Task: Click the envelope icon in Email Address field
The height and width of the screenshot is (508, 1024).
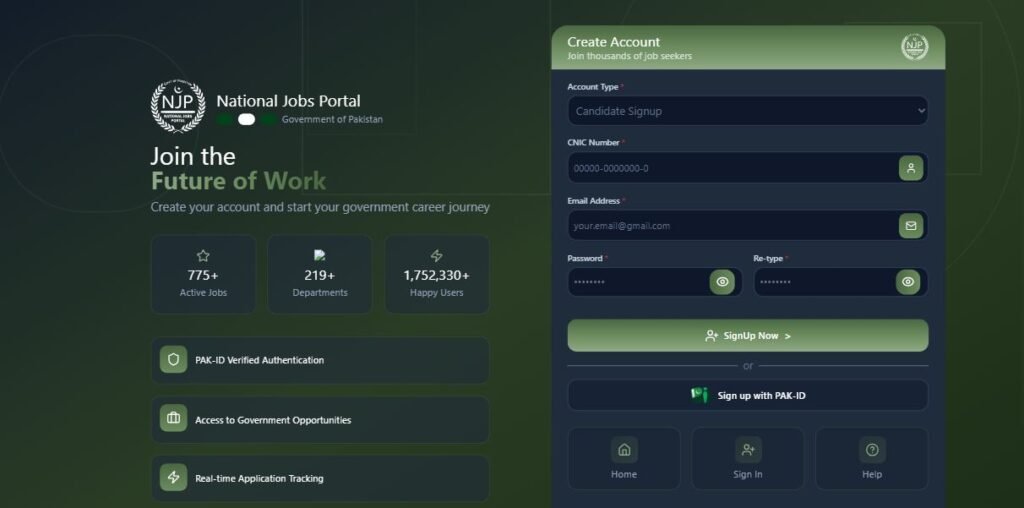Action: [910, 225]
